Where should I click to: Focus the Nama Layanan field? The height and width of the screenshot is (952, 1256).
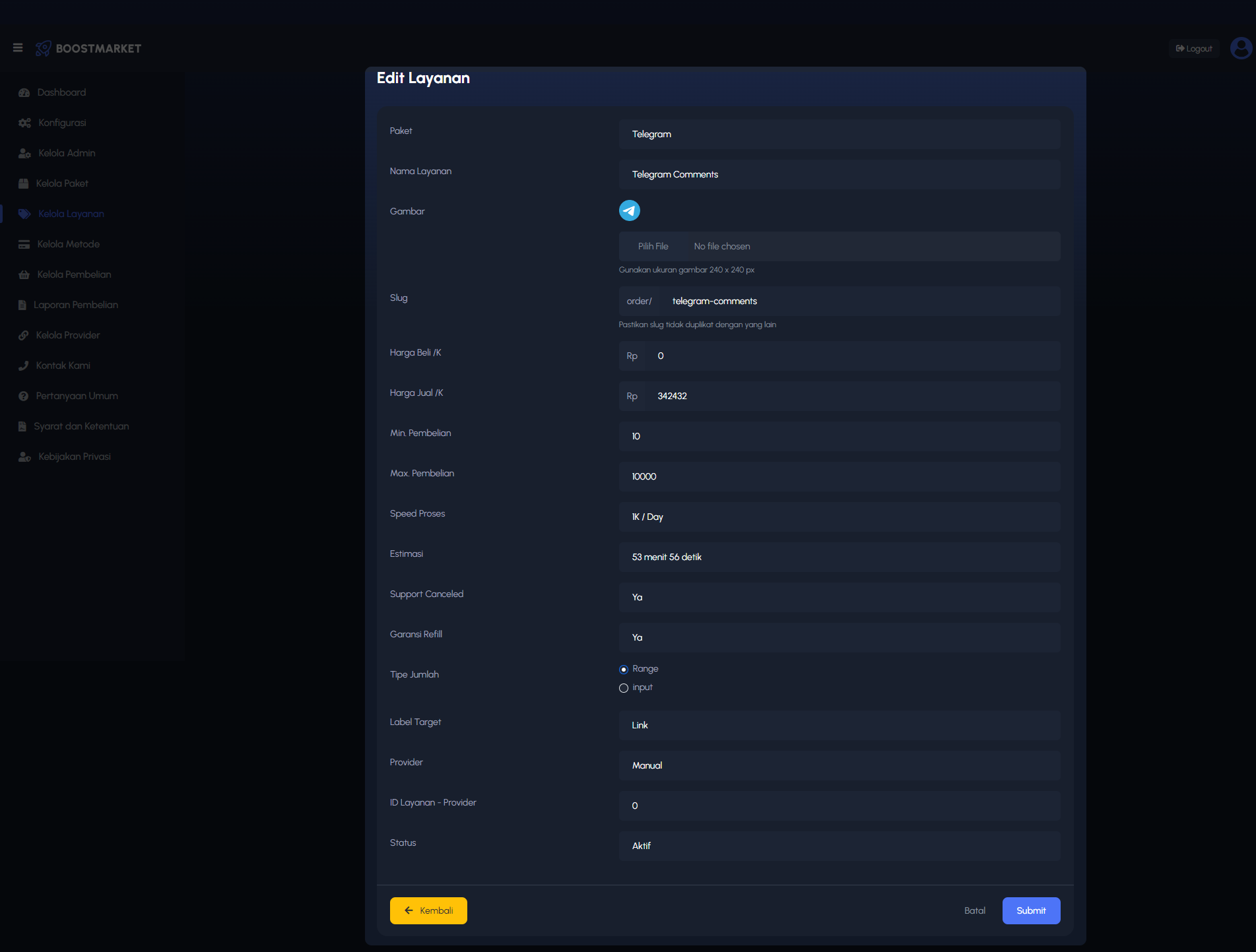click(x=840, y=174)
